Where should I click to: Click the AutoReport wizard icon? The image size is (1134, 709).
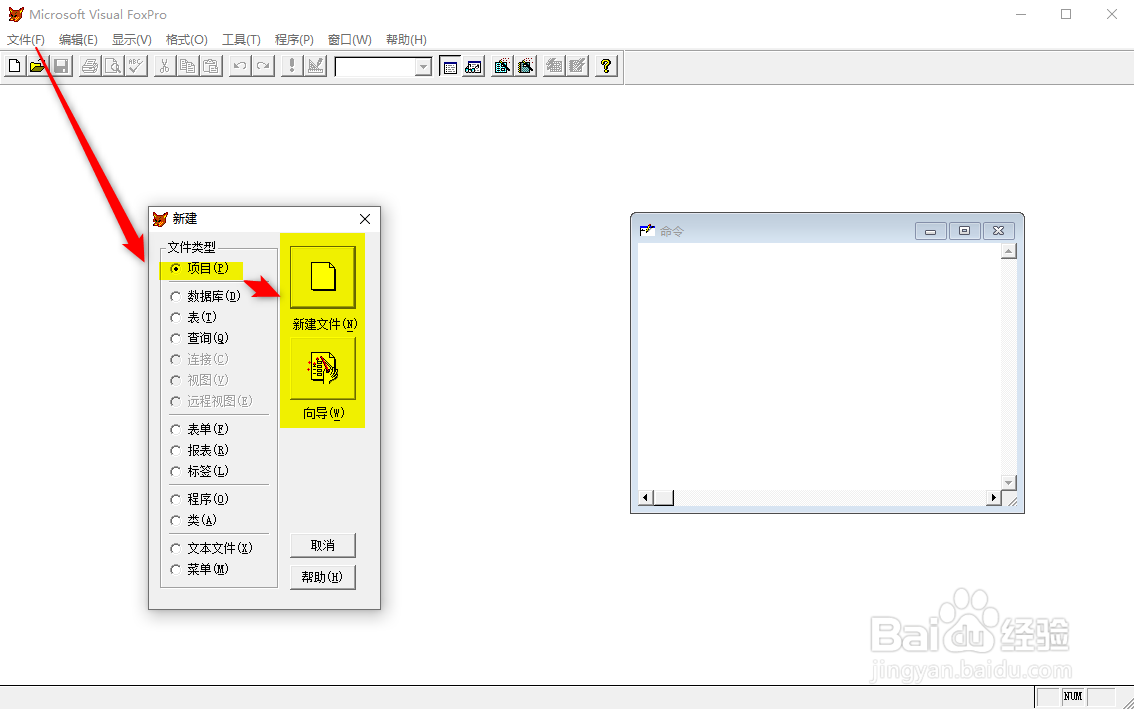pos(577,67)
